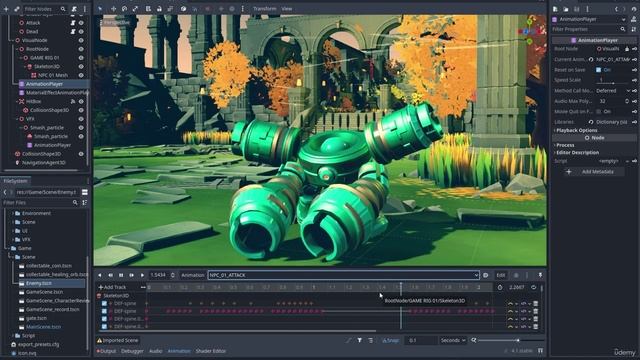Toggle Snap in animation editor

click(x=390, y=340)
